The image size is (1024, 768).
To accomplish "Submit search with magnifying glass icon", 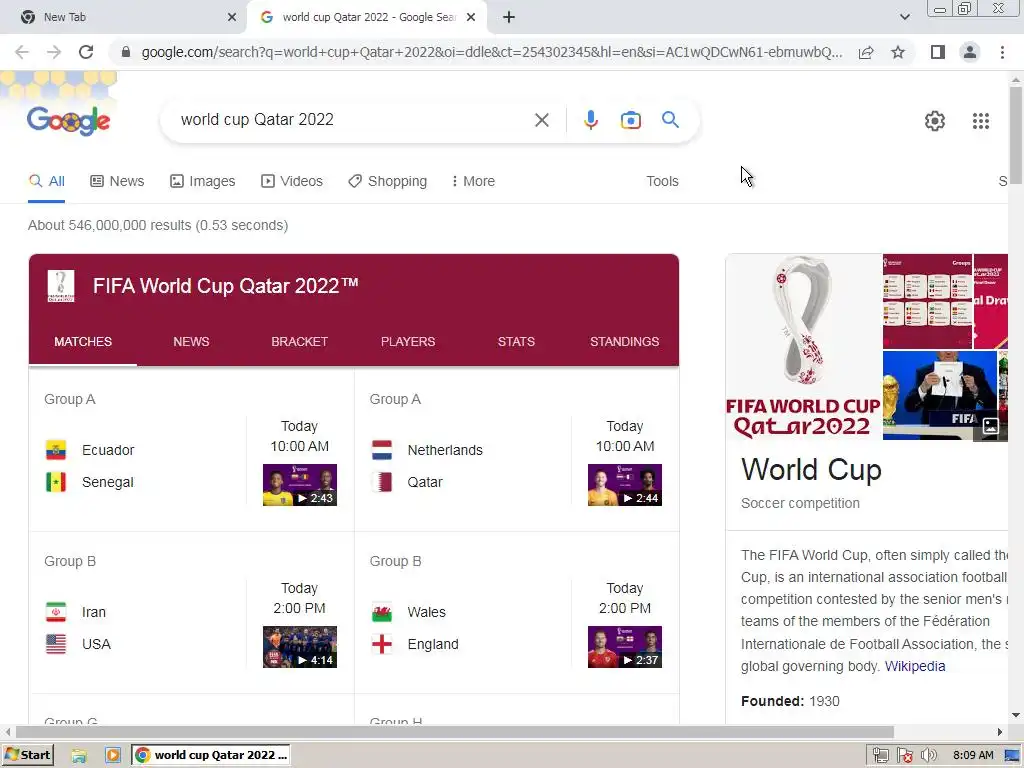I will point(670,120).
